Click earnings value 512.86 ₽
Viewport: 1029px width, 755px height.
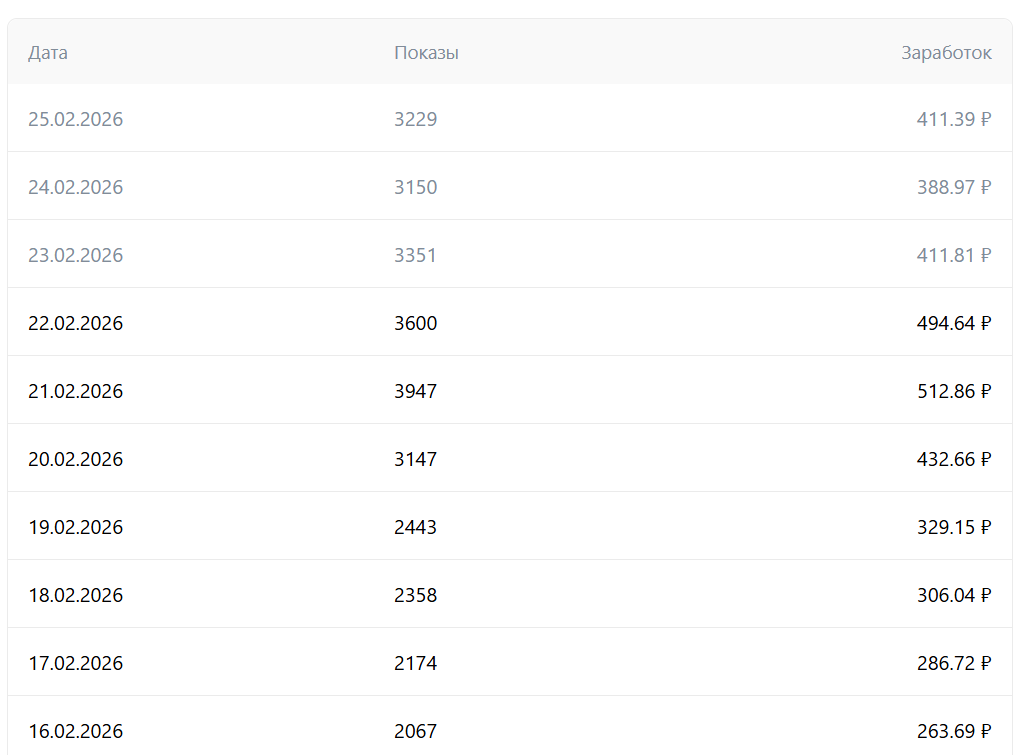(953, 392)
